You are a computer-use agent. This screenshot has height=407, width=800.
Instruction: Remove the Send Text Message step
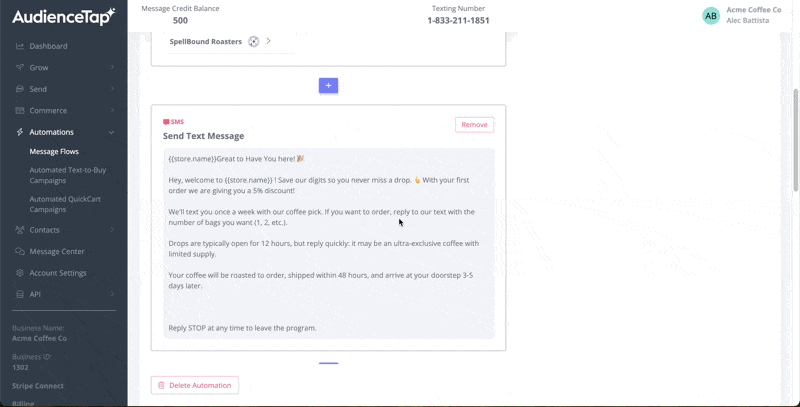tap(474, 124)
